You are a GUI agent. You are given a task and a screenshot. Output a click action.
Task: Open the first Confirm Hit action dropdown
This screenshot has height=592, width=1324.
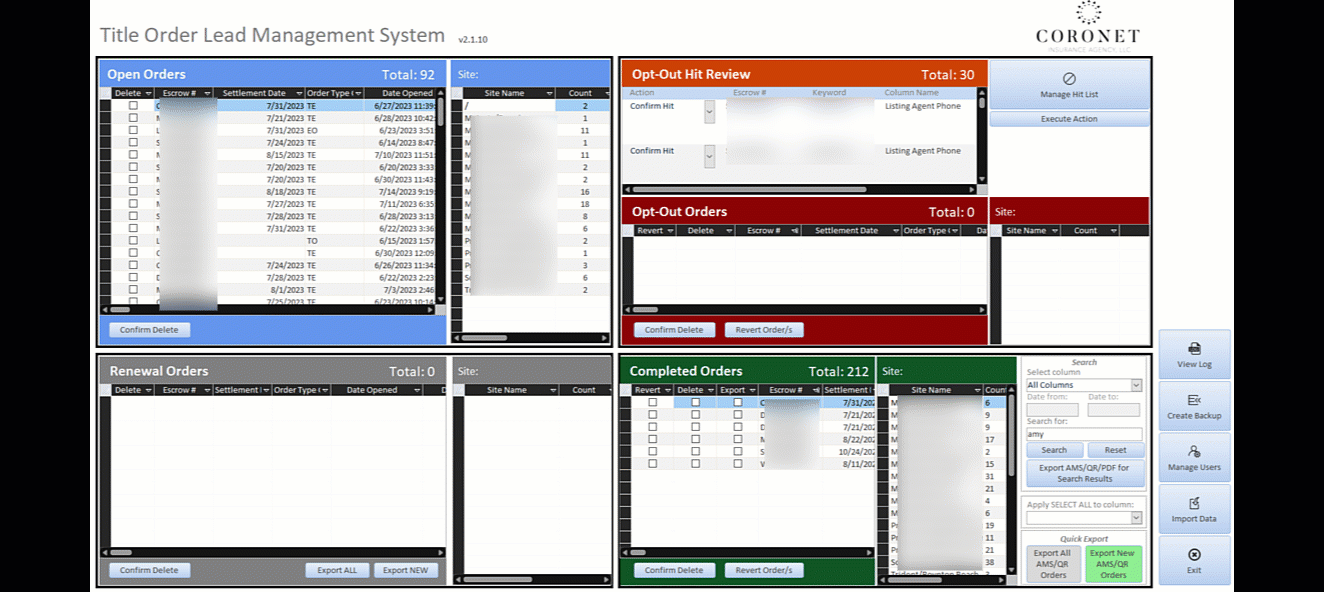point(710,112)
